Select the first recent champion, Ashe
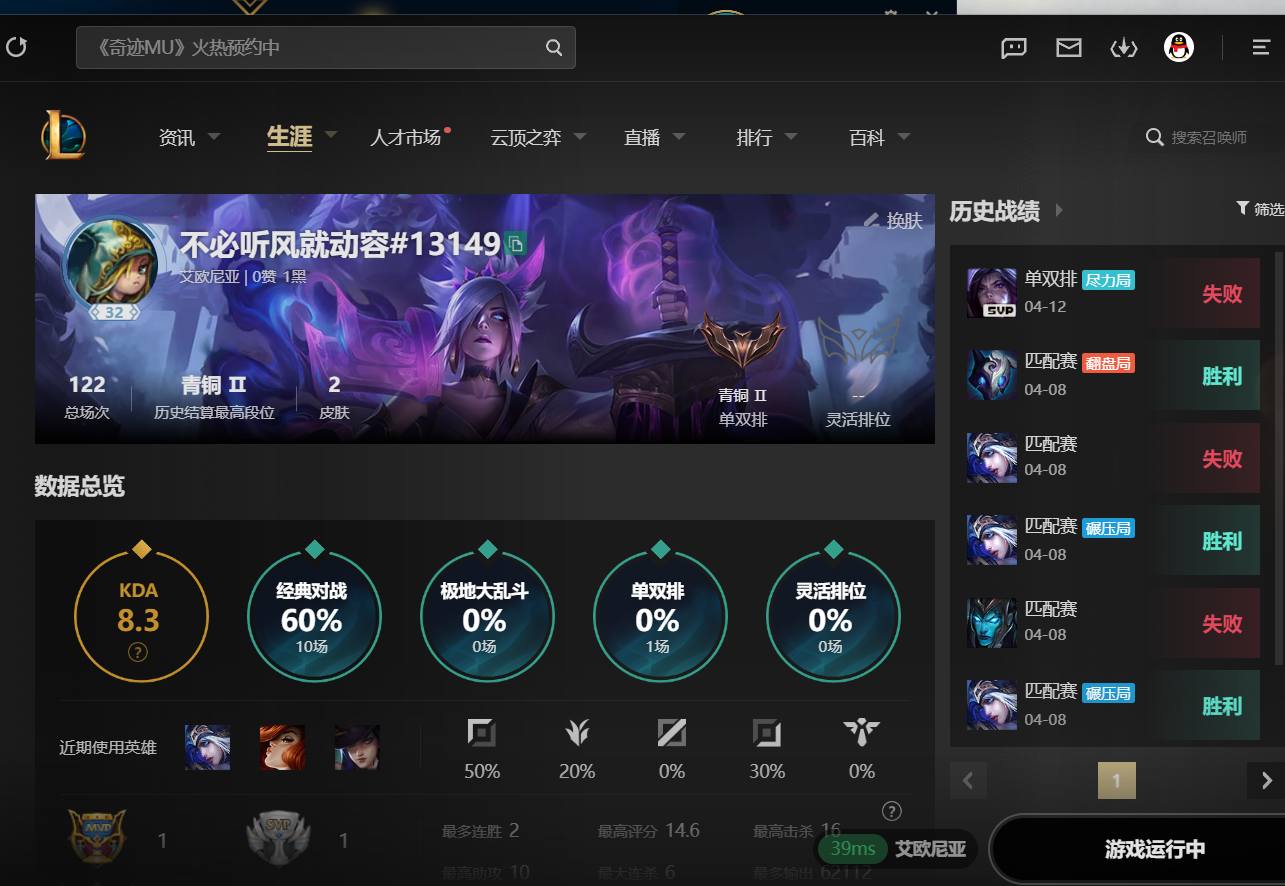 coord(208,747)
